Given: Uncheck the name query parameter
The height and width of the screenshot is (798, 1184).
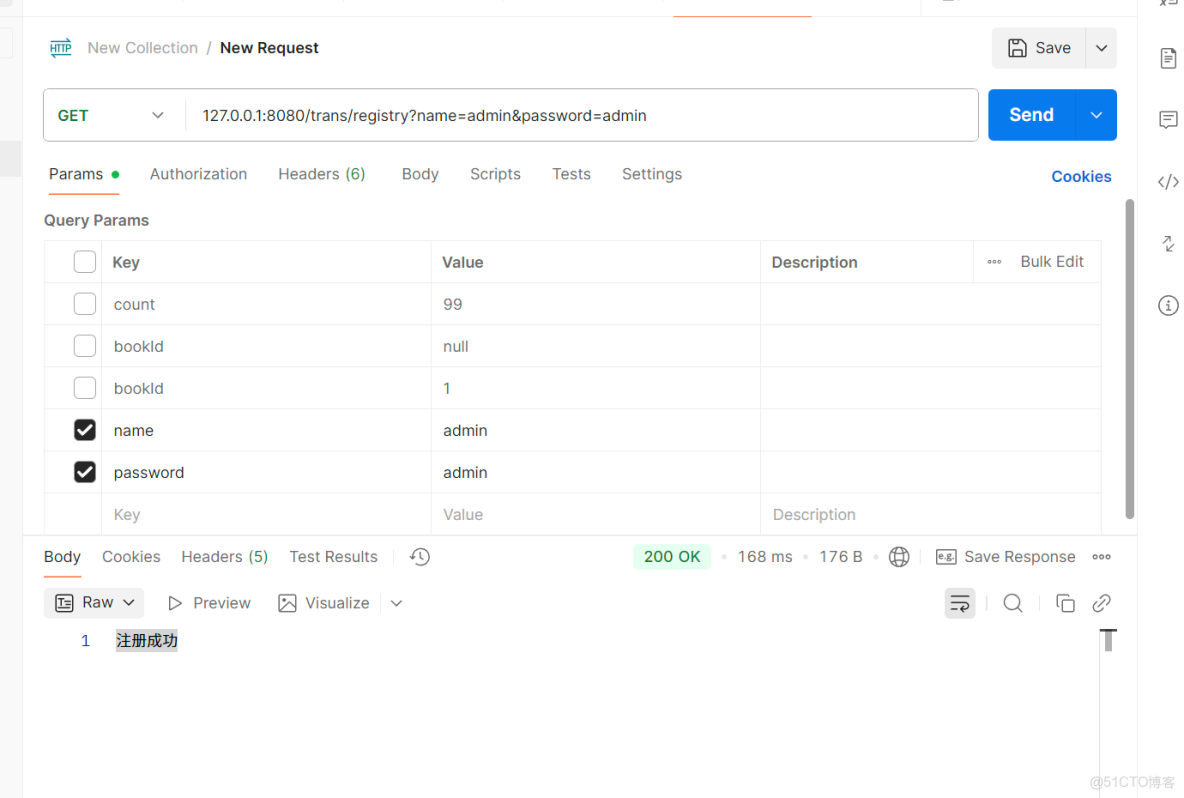Looking at the screenshot, I should coord(85,430).
